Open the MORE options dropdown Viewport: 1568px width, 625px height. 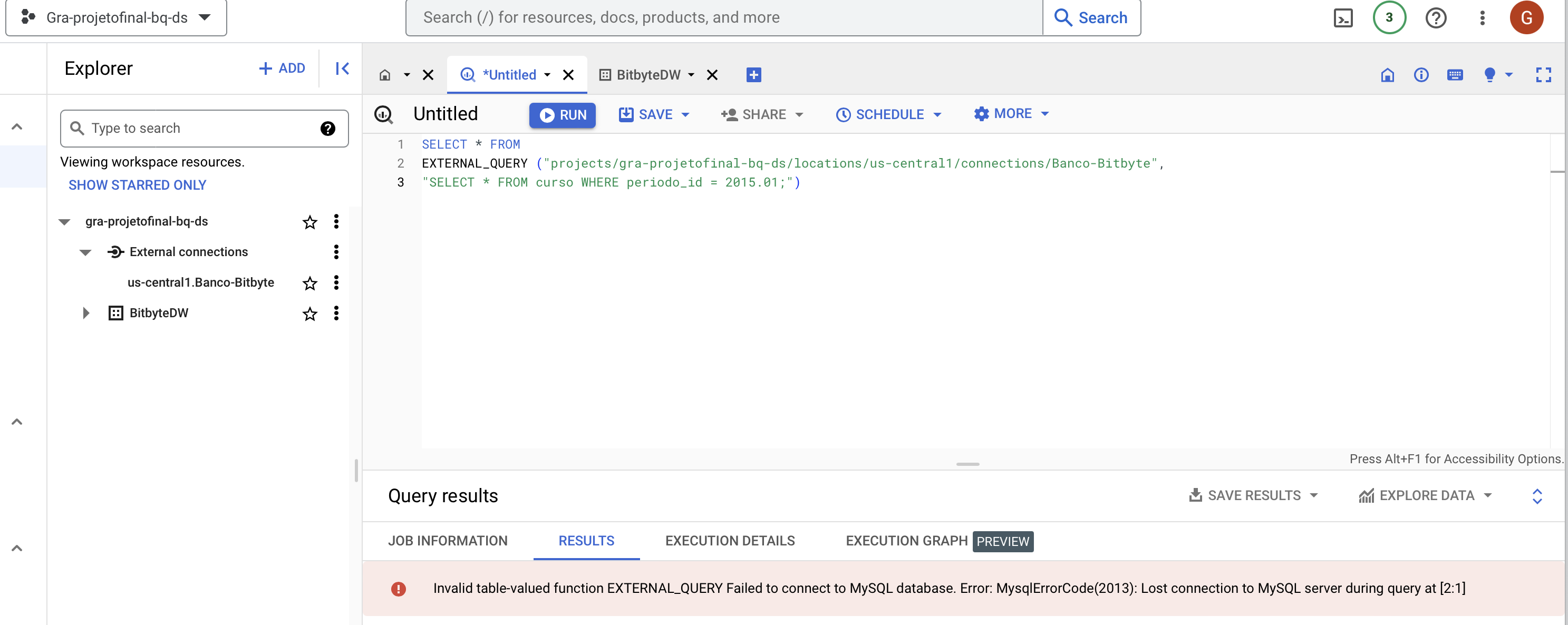[x=1012, y=113]
